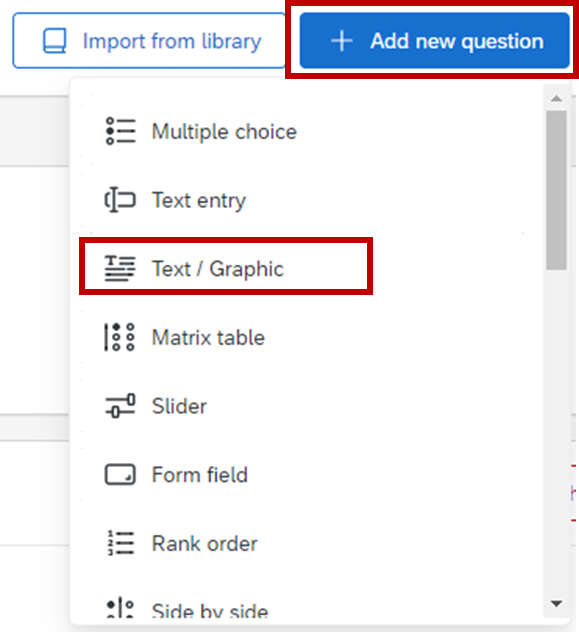Open Import from library
The image size is (579, 632).
pos(149,40)
